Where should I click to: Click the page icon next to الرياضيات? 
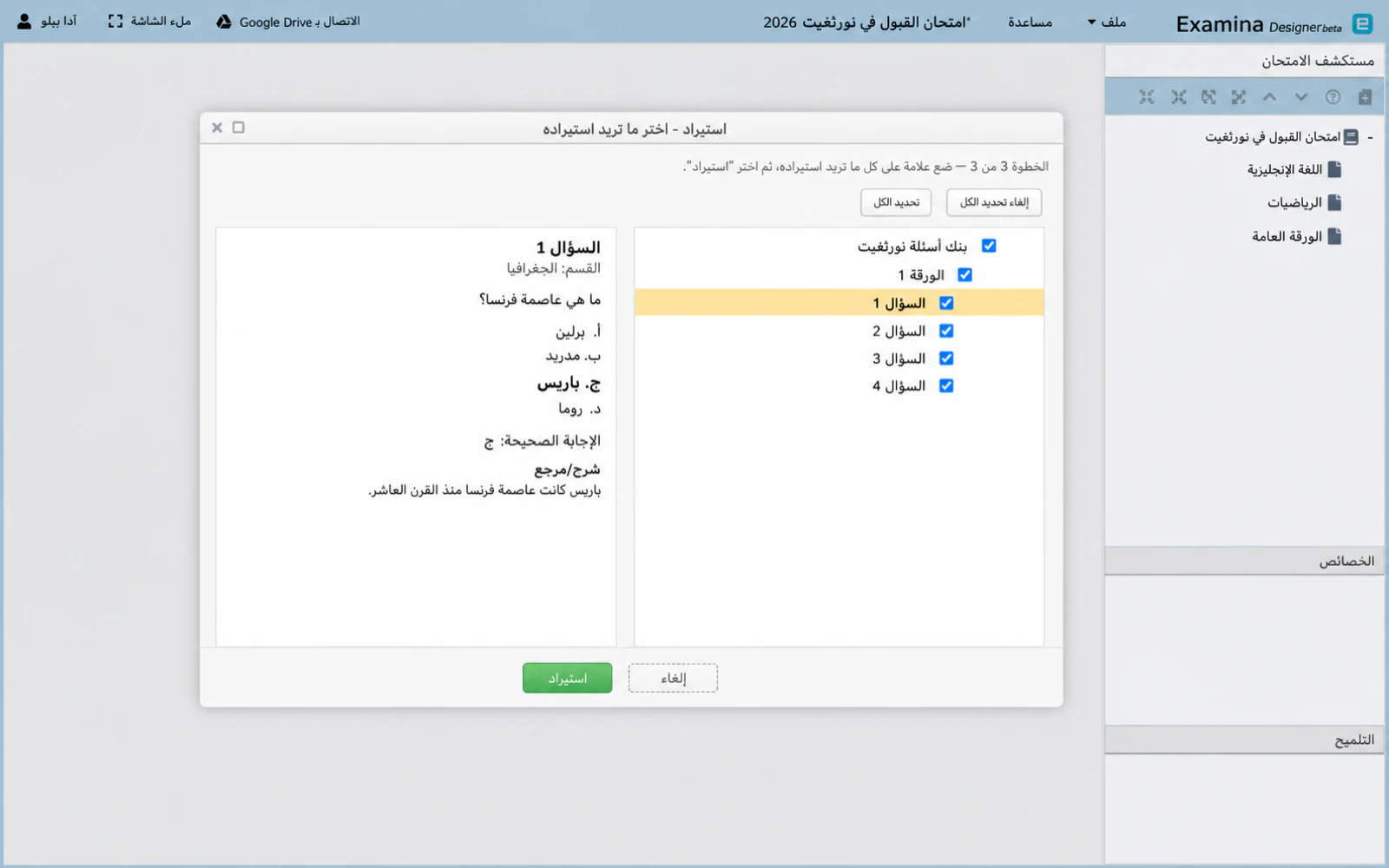(x=1334, y=202)
